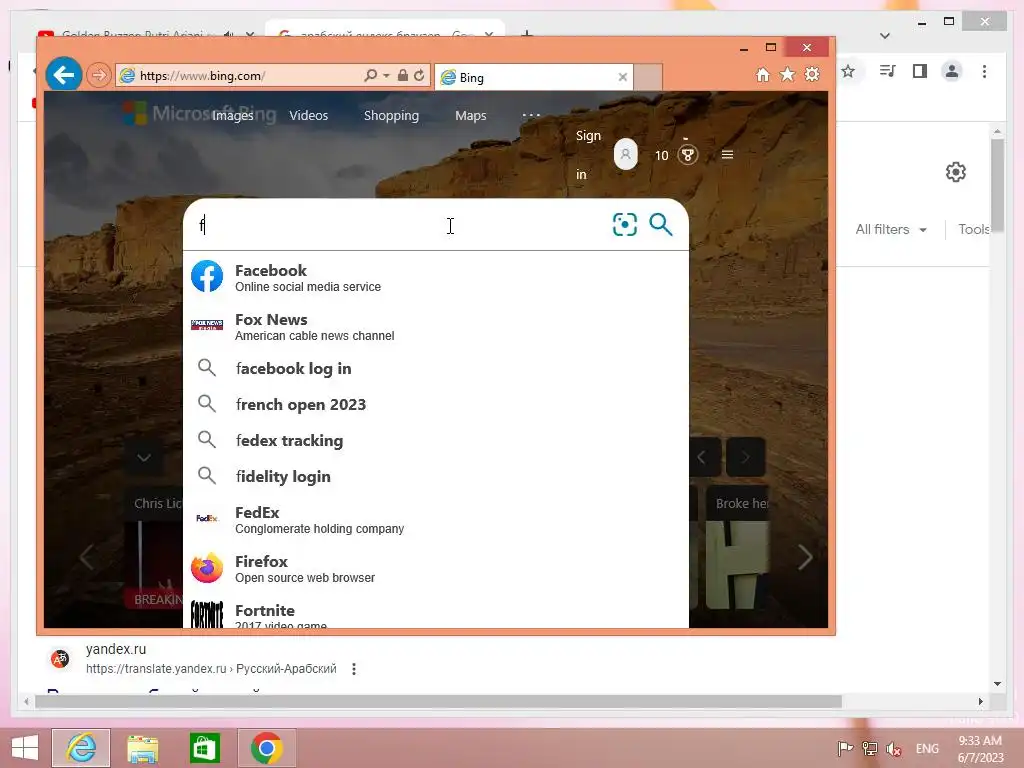Open the Bing Rewards trophy icon
Image resolution: width=1024 pixels, height=768 pixels.
tap(687, 155)
